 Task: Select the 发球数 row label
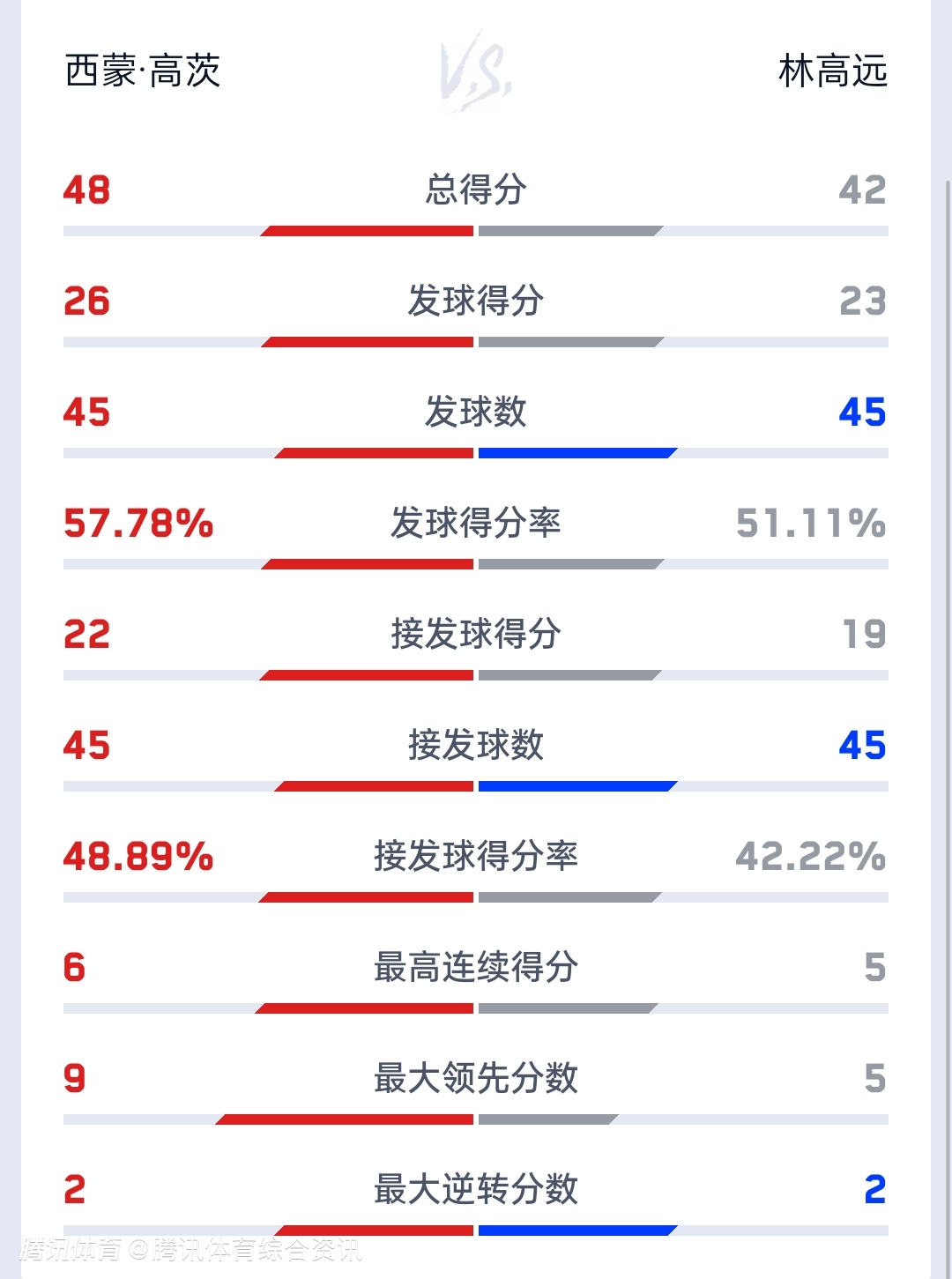pos(476,412)
